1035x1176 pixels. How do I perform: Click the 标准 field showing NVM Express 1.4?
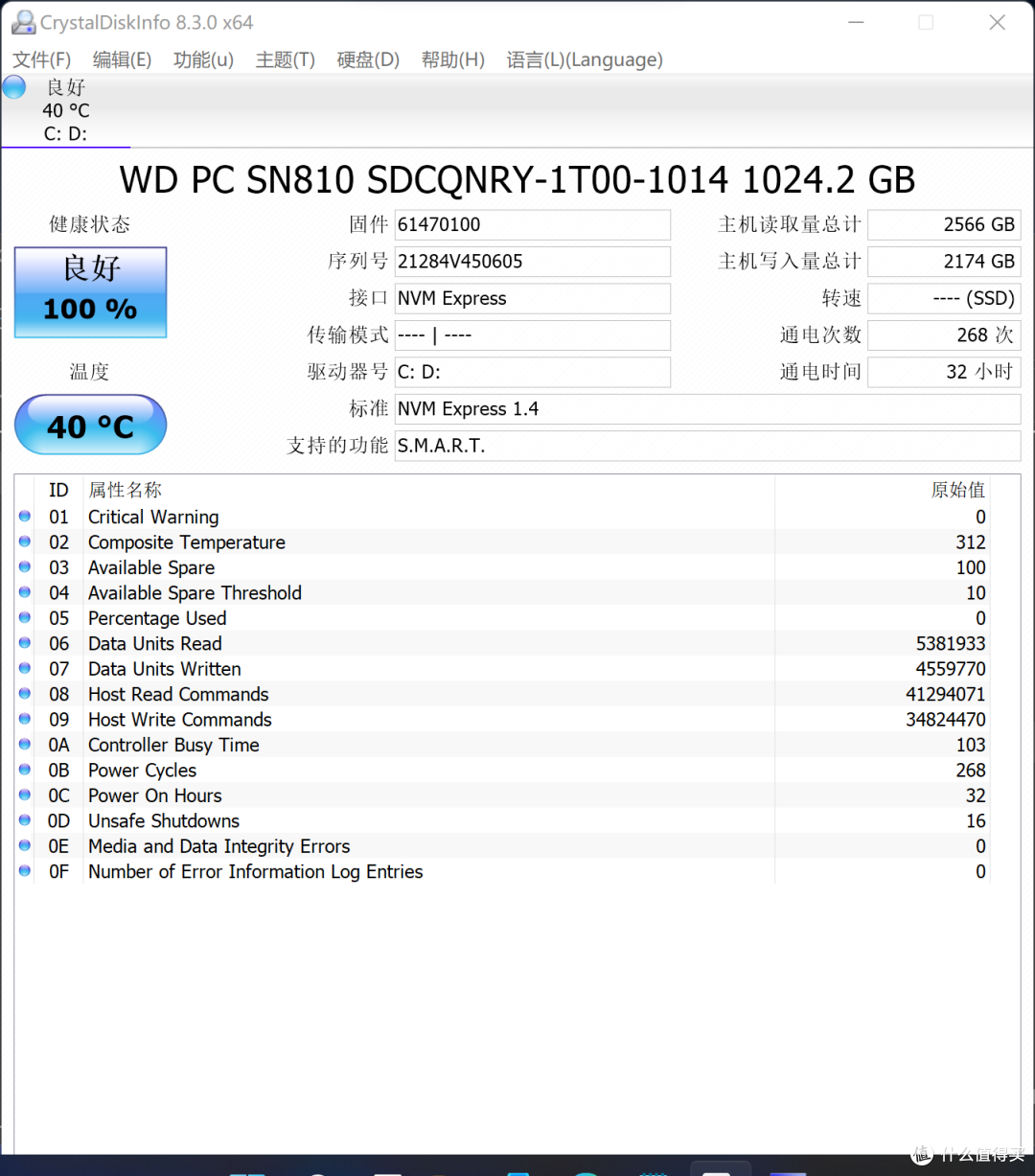(x=708, y=409)
